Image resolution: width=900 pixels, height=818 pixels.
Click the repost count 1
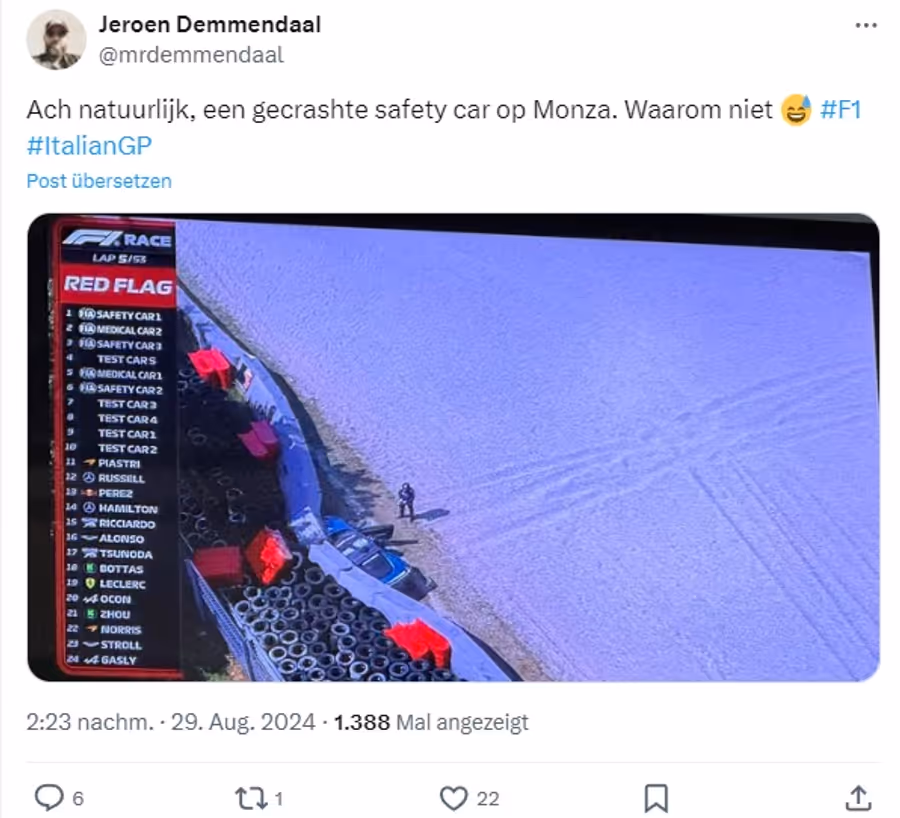(278, 798)
